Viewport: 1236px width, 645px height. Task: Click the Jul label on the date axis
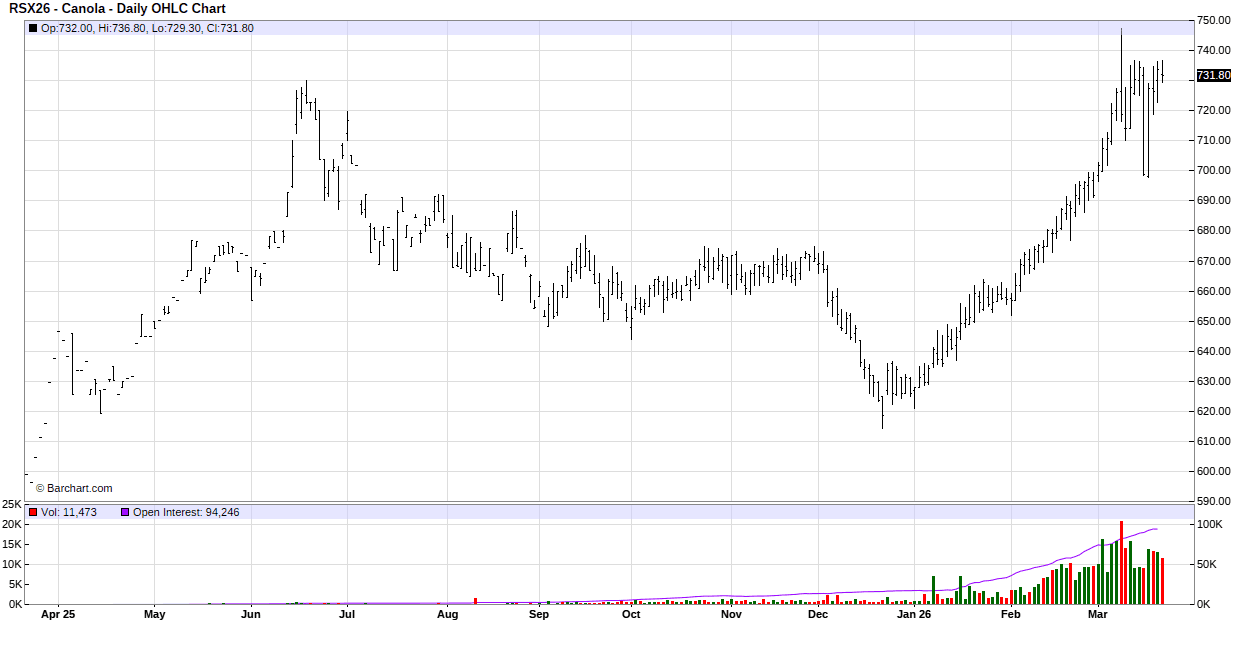pyautogui.click(x=346, y=615)
